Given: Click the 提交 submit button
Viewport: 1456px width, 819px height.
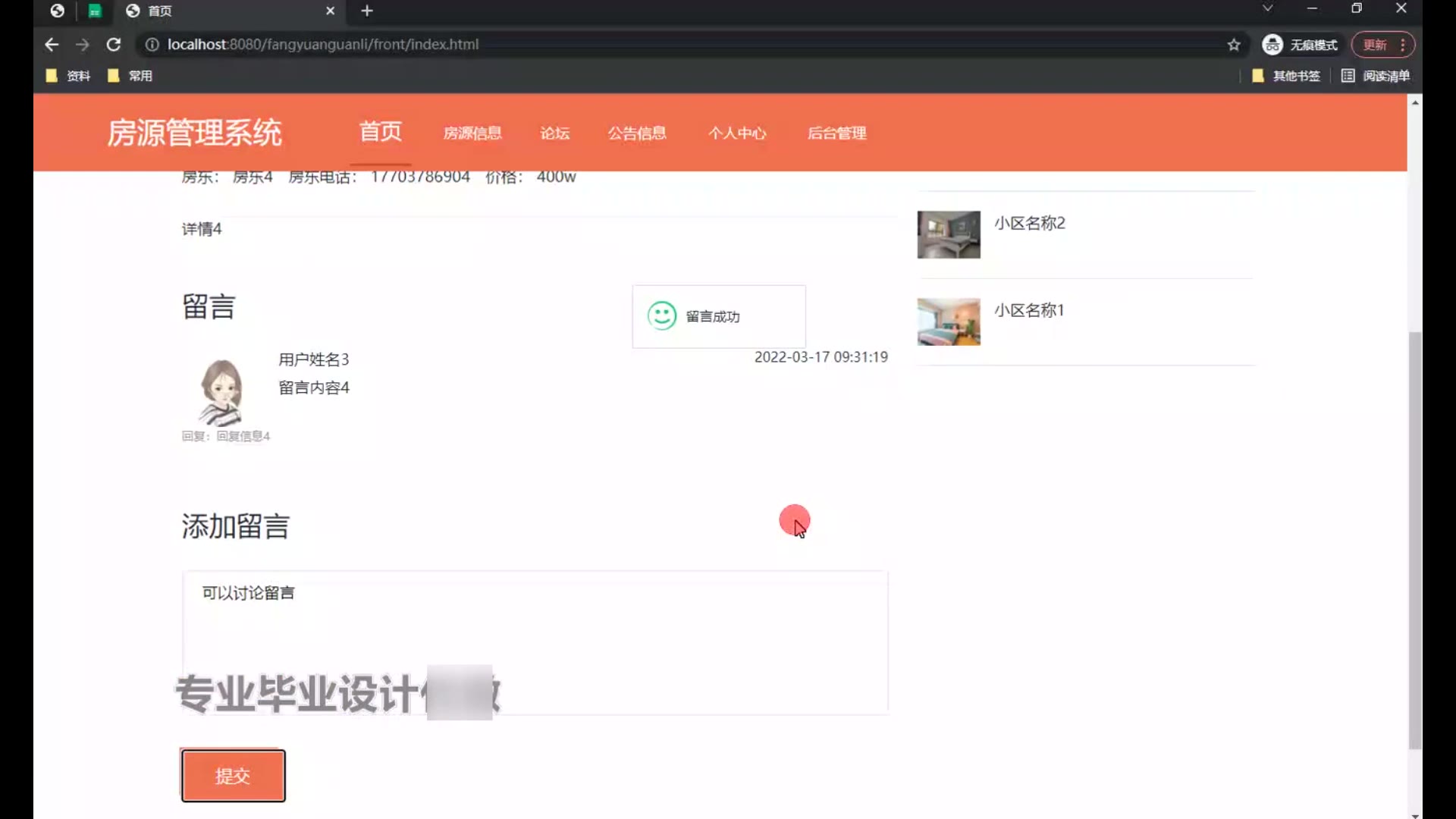Looking at the screenshot, I should click(x=233, y=776).
